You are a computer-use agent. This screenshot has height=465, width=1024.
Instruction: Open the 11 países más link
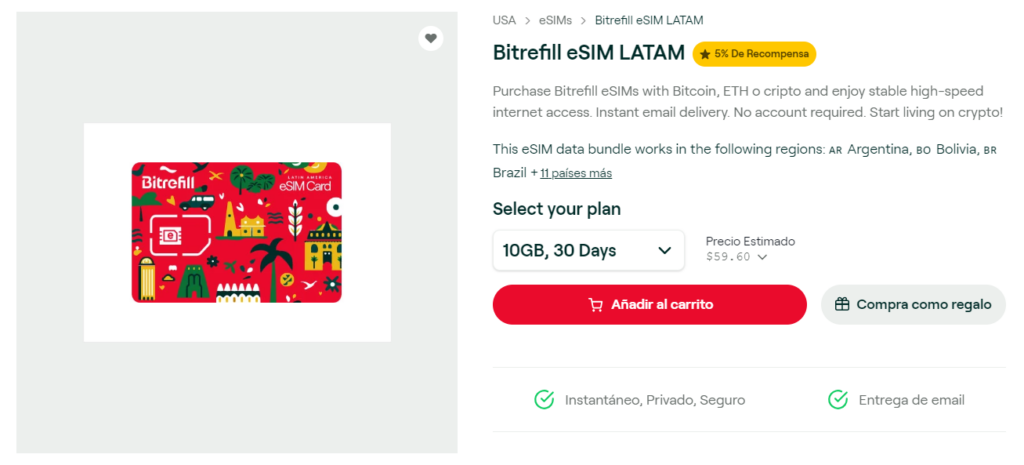pyautogui.click(x=576, y=174)
